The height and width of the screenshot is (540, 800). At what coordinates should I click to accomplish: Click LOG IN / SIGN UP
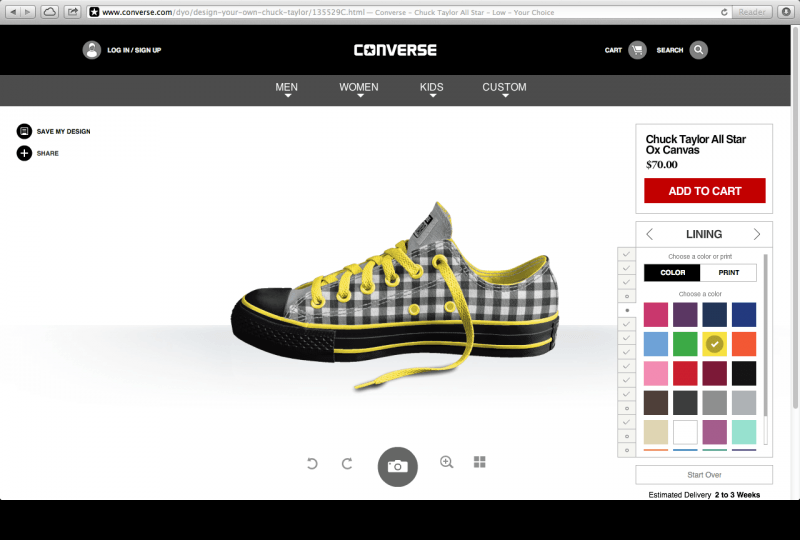click(x=134, y=50)
